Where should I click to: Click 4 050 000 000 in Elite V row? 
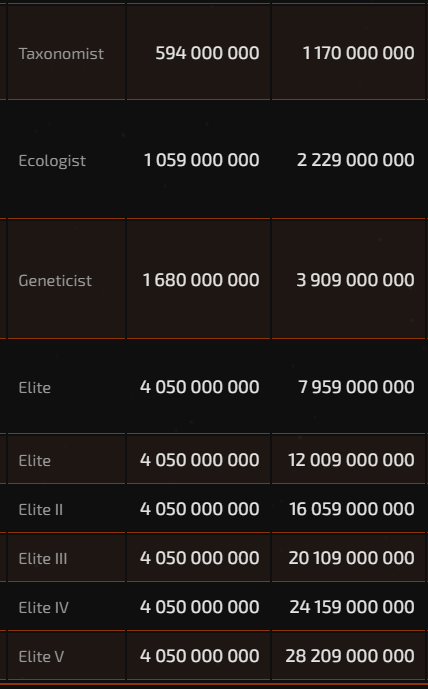point(199,656)
